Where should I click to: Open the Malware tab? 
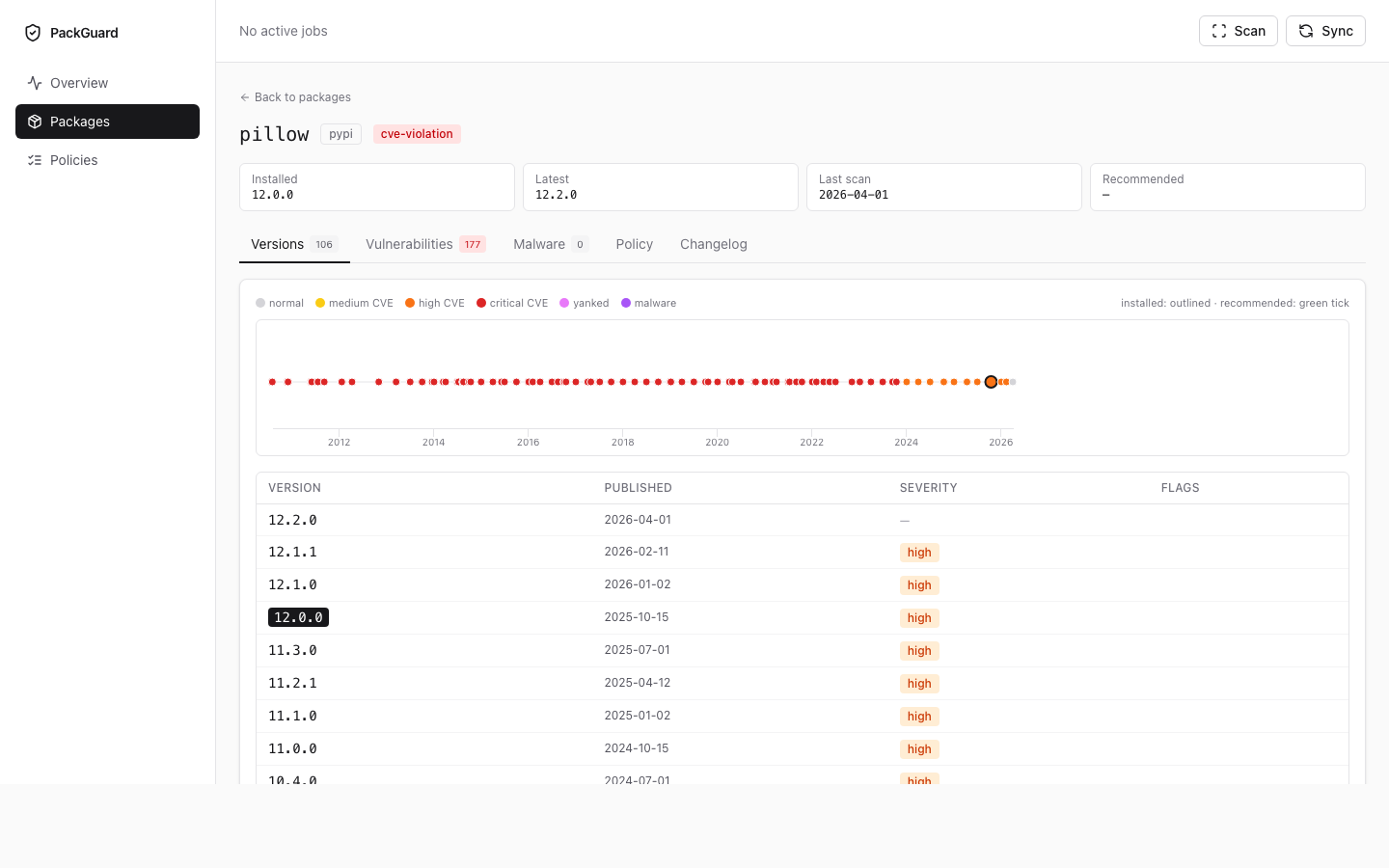551,245
